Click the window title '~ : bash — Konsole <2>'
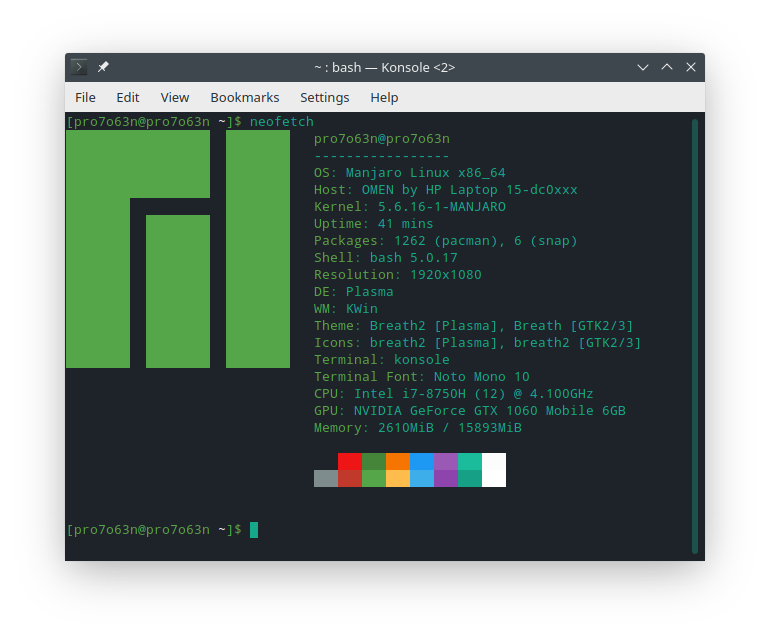This screenshot has width=770, height=638. (385, 67)
